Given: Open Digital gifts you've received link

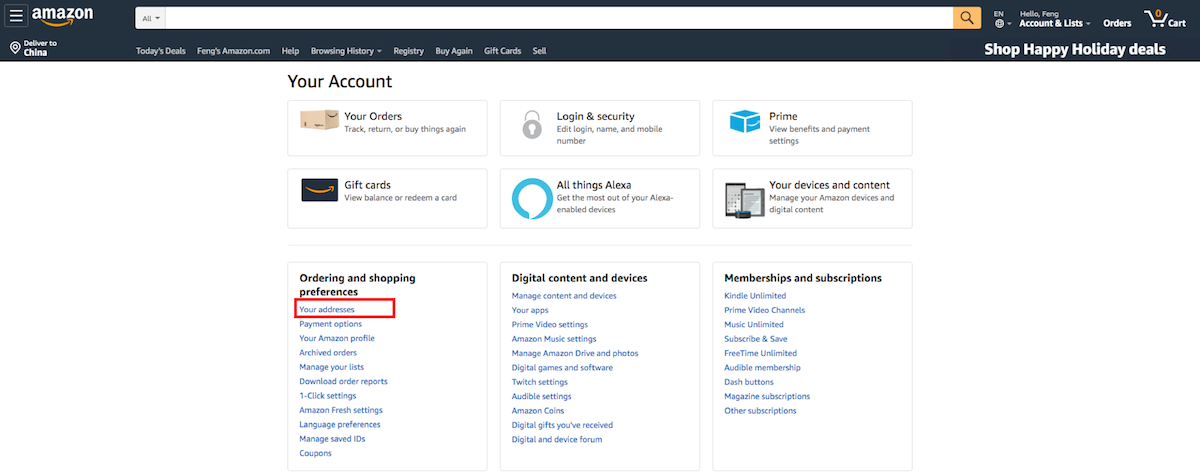Looking at the screenshot, I should coord(562,425).
